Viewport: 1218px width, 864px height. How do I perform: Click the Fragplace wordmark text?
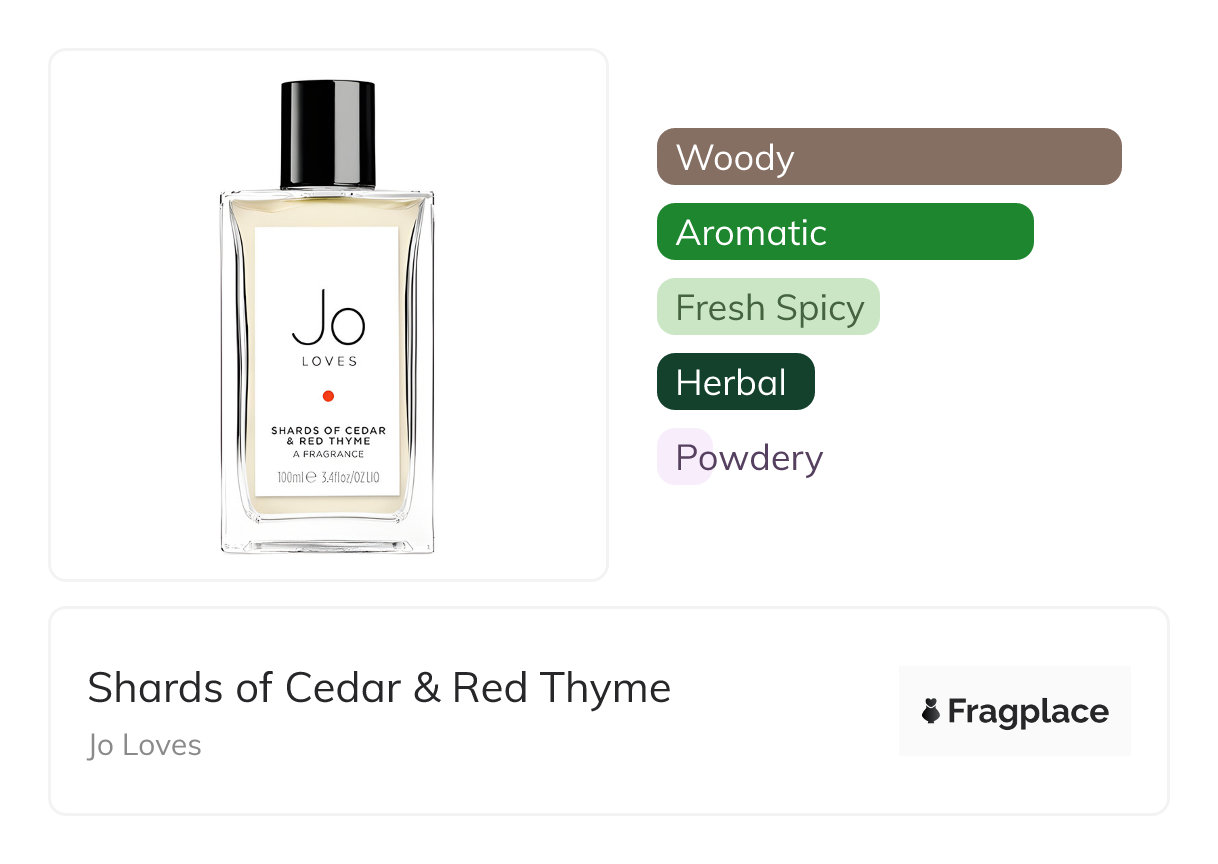point(1028,711)
